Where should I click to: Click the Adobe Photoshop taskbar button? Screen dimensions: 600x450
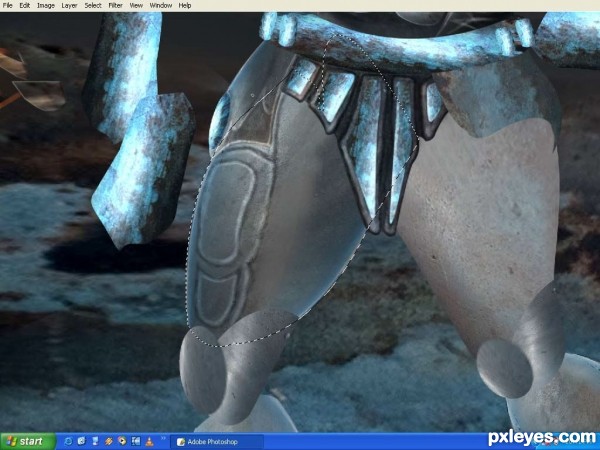pos(217,442)
